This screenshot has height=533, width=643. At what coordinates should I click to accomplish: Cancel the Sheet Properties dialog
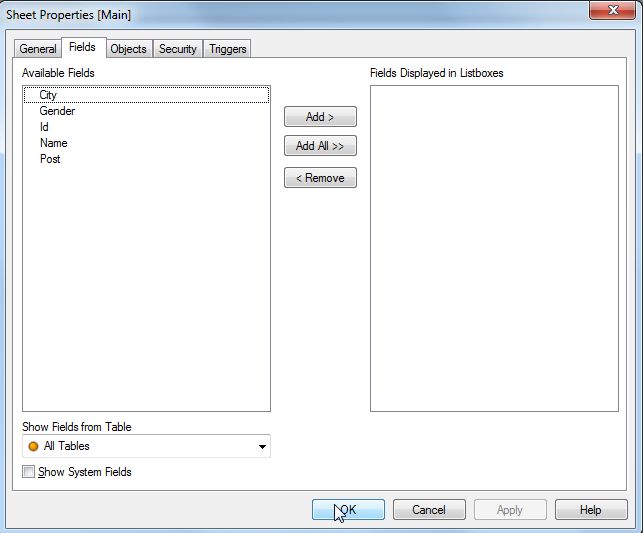pyautogui.click(x=429, y=510)
